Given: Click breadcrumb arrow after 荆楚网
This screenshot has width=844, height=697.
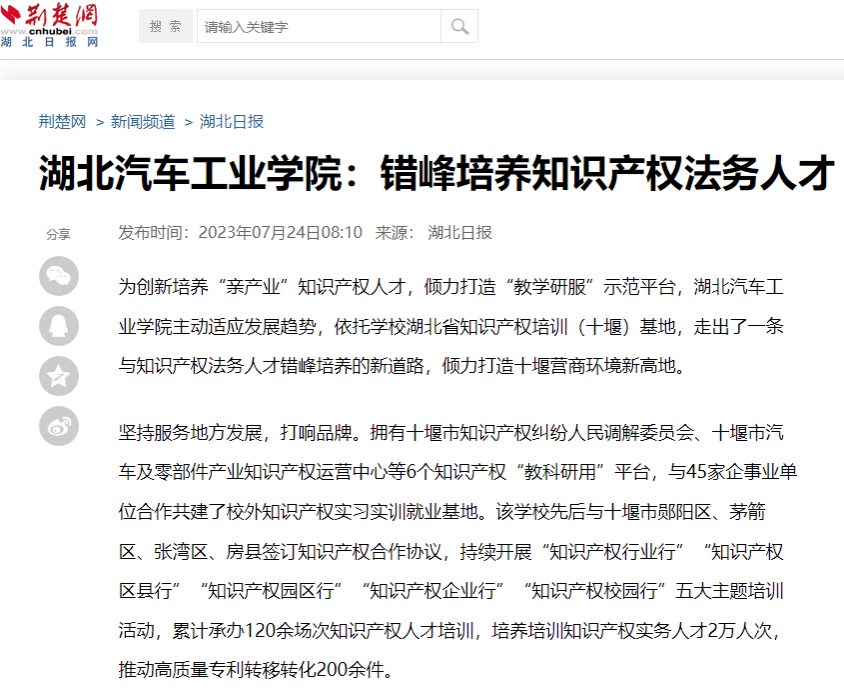Looking at the screenshot, I should tap(99, 122).
